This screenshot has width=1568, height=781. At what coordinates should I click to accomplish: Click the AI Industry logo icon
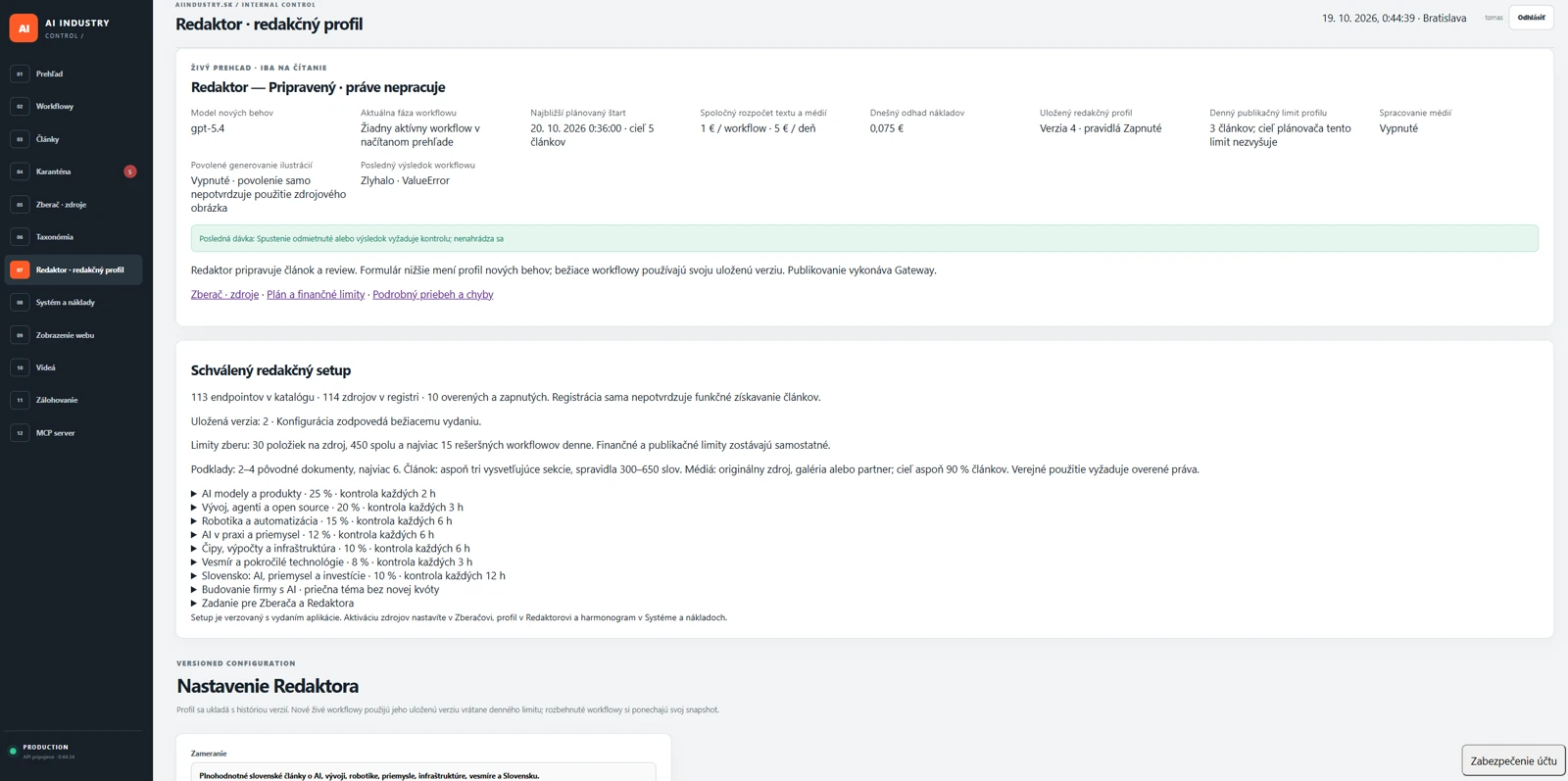[x=24, y=28]
